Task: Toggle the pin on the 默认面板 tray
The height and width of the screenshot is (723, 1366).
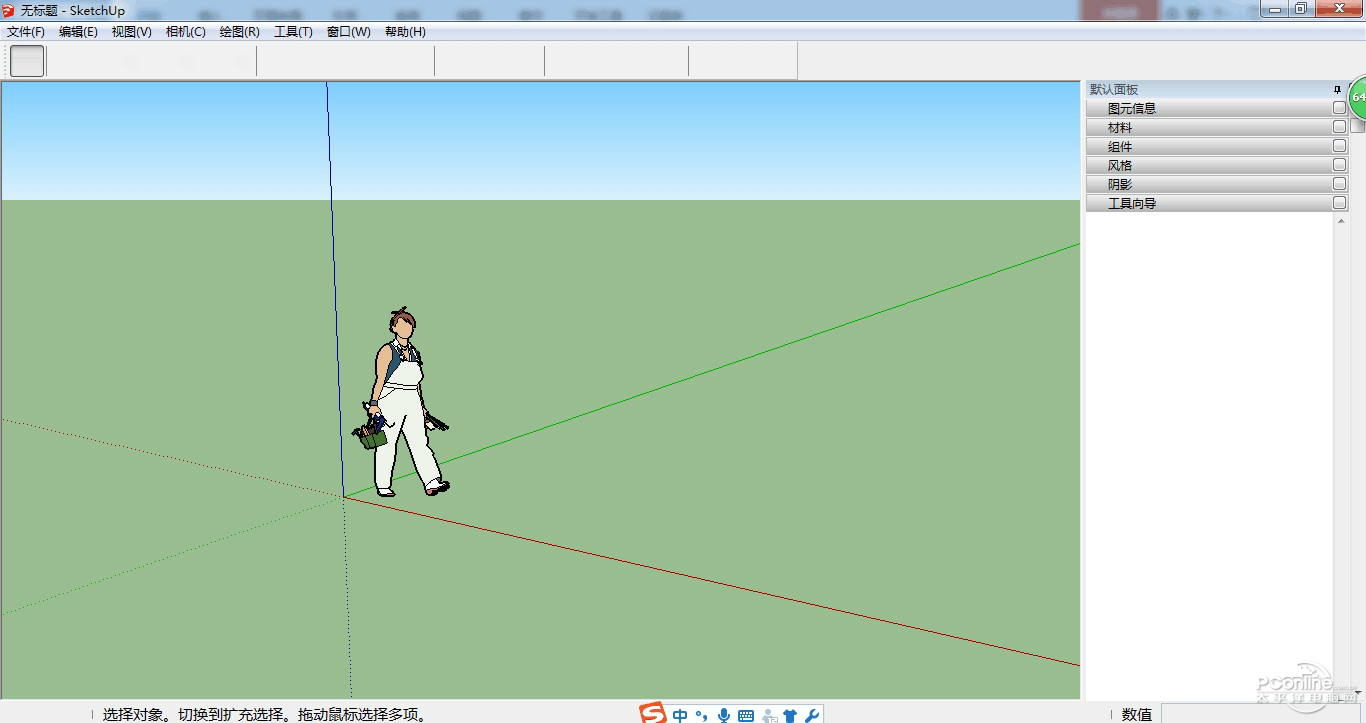Action: pos(1338,89)
